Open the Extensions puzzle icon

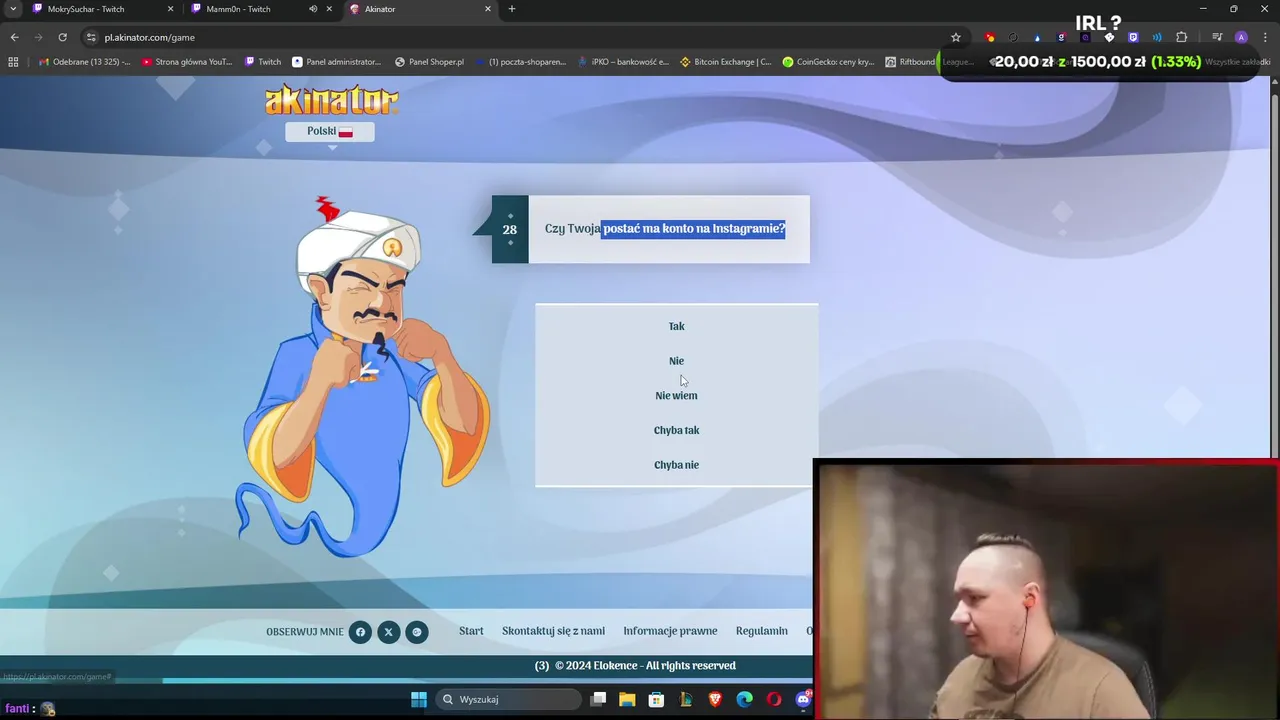(1182, 37)
